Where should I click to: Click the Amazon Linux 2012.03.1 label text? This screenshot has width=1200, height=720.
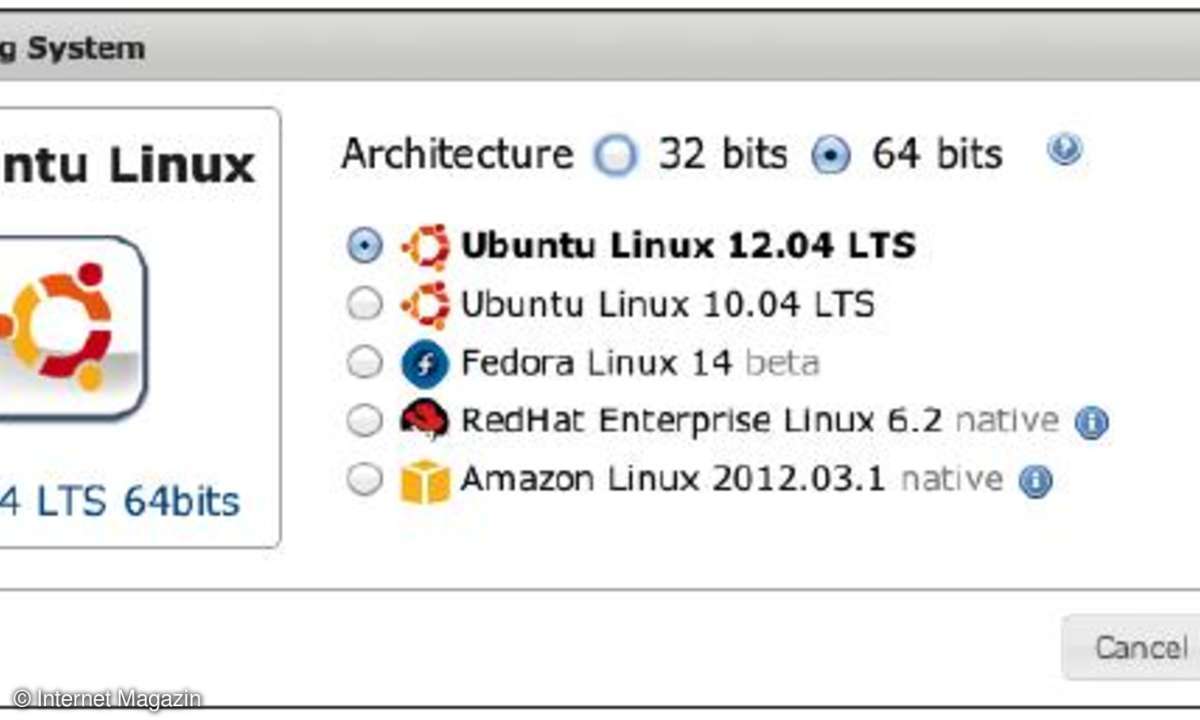[673, 479]
